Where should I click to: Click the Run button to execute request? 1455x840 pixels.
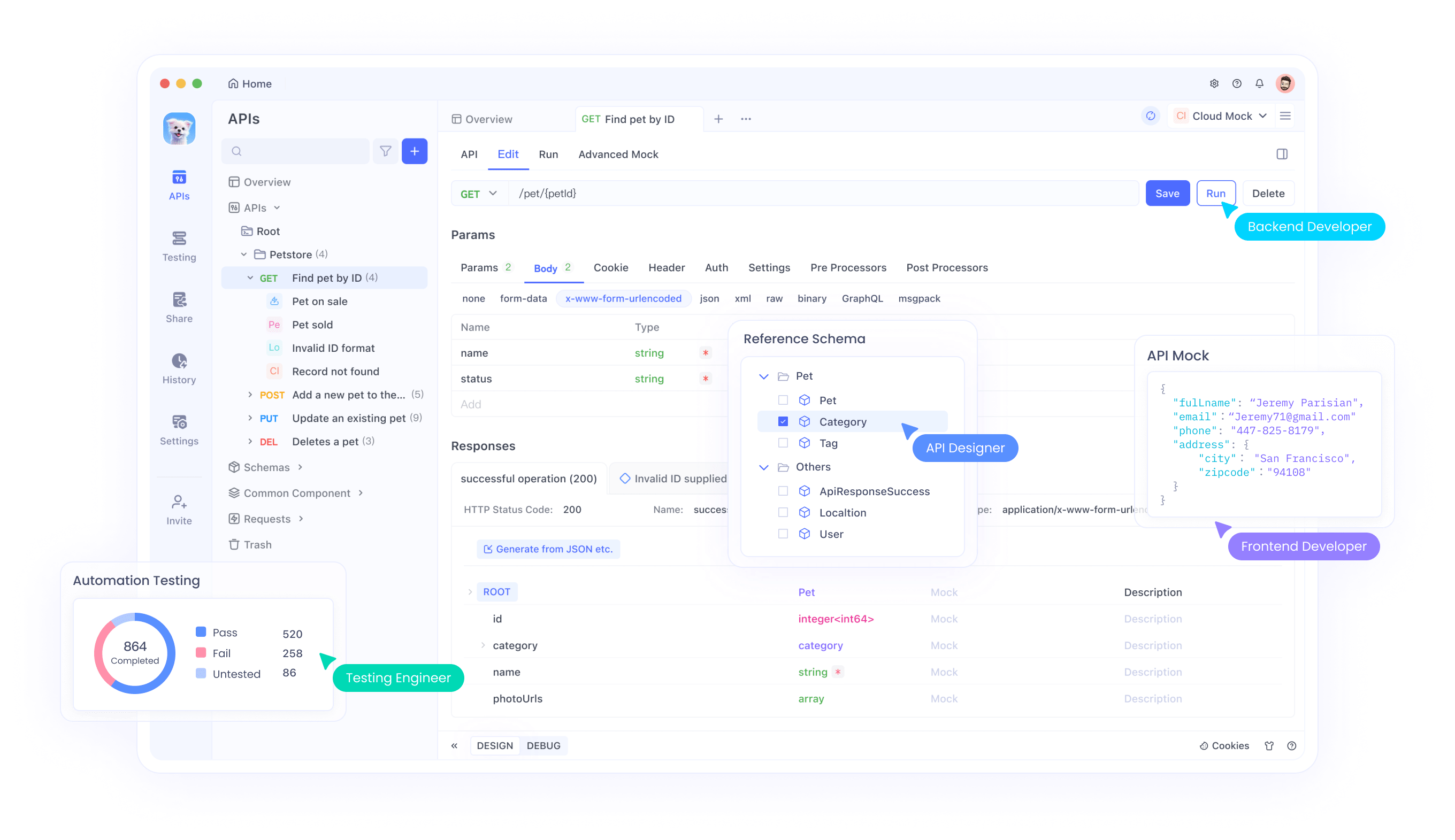tap(1216, 193)
